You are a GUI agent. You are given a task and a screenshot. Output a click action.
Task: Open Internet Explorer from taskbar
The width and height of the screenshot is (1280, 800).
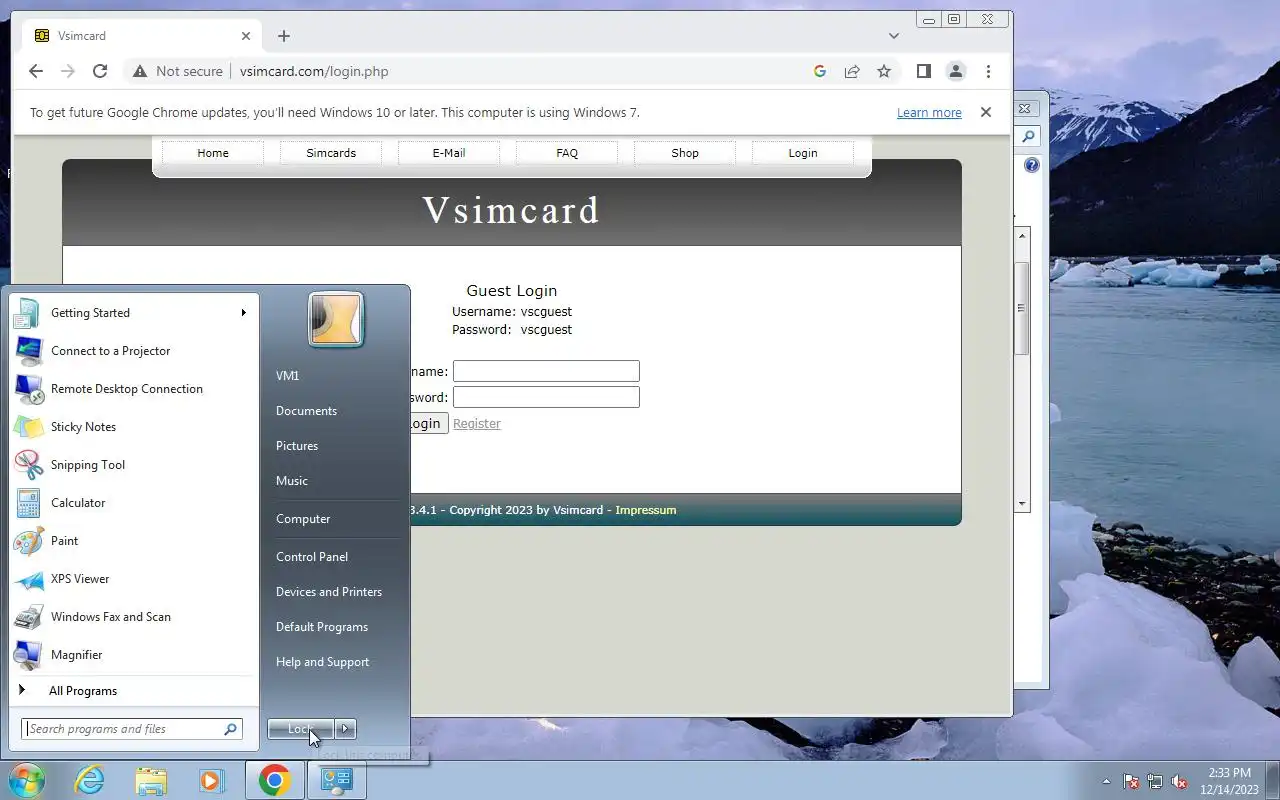pos(90,780)
